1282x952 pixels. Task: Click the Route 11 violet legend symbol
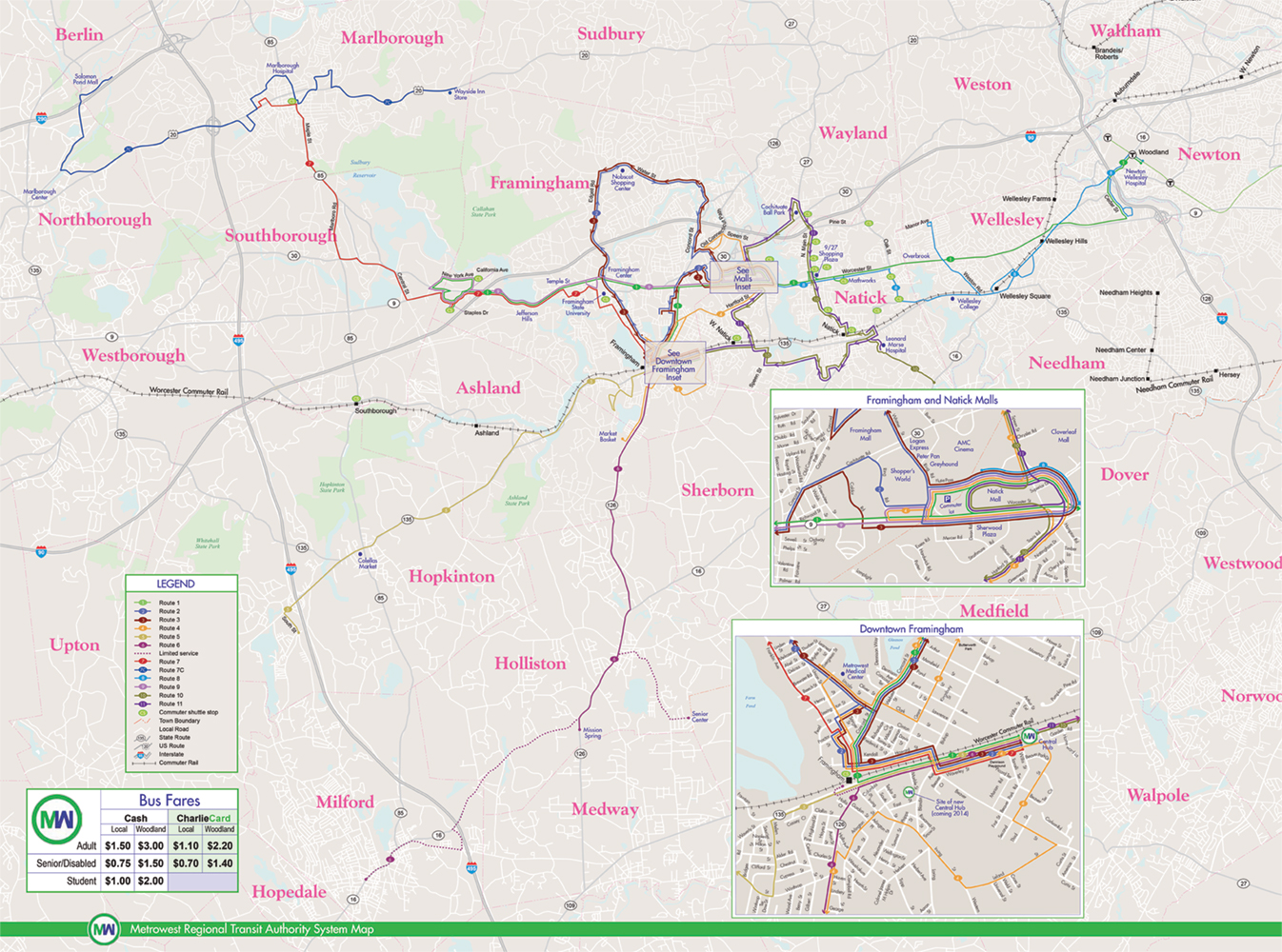tap(142, 704)
